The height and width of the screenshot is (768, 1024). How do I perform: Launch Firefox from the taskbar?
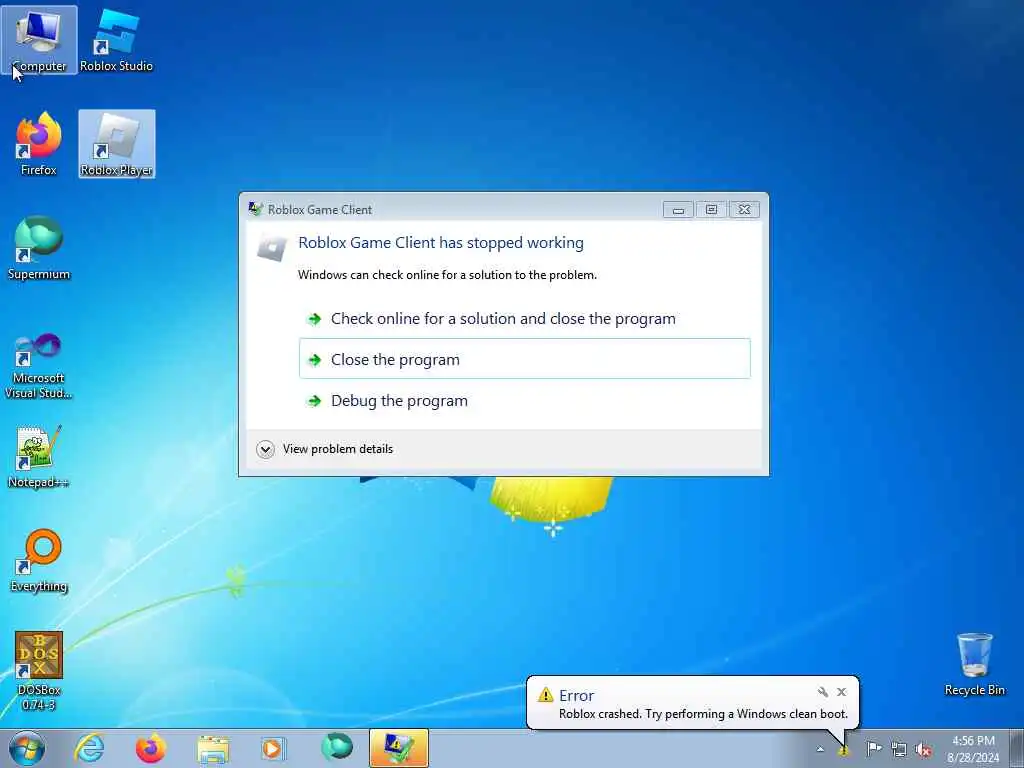(151, 748)
